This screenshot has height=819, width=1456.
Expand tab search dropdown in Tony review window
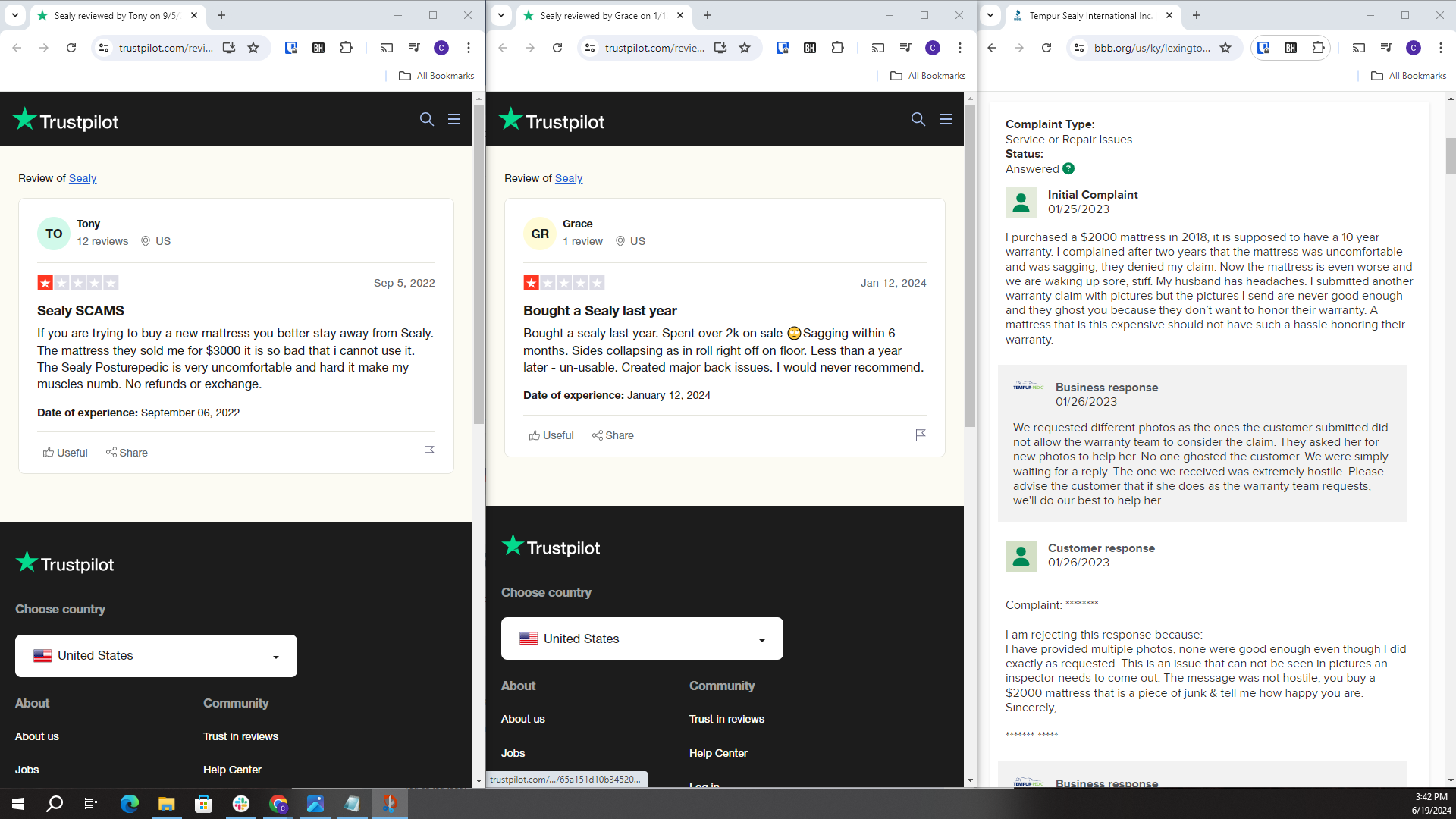click(15, 15)
